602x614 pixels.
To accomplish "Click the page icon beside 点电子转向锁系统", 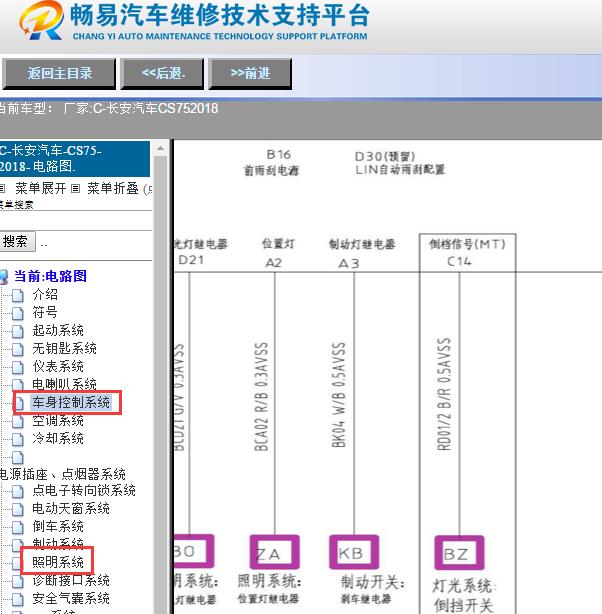I will point(18,491).
